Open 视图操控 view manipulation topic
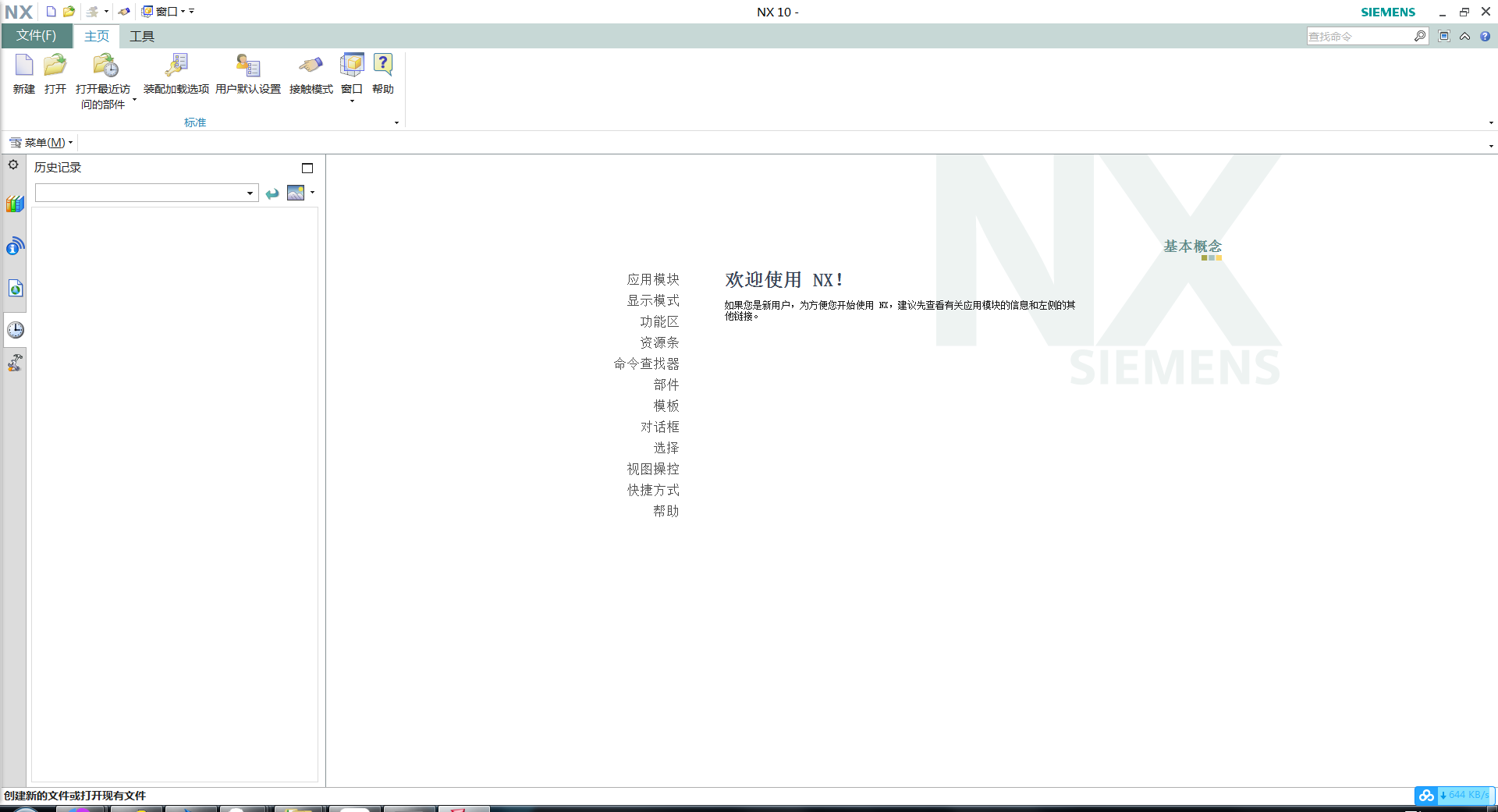This screenshot has width=1498, height=812. click(653, 469)
